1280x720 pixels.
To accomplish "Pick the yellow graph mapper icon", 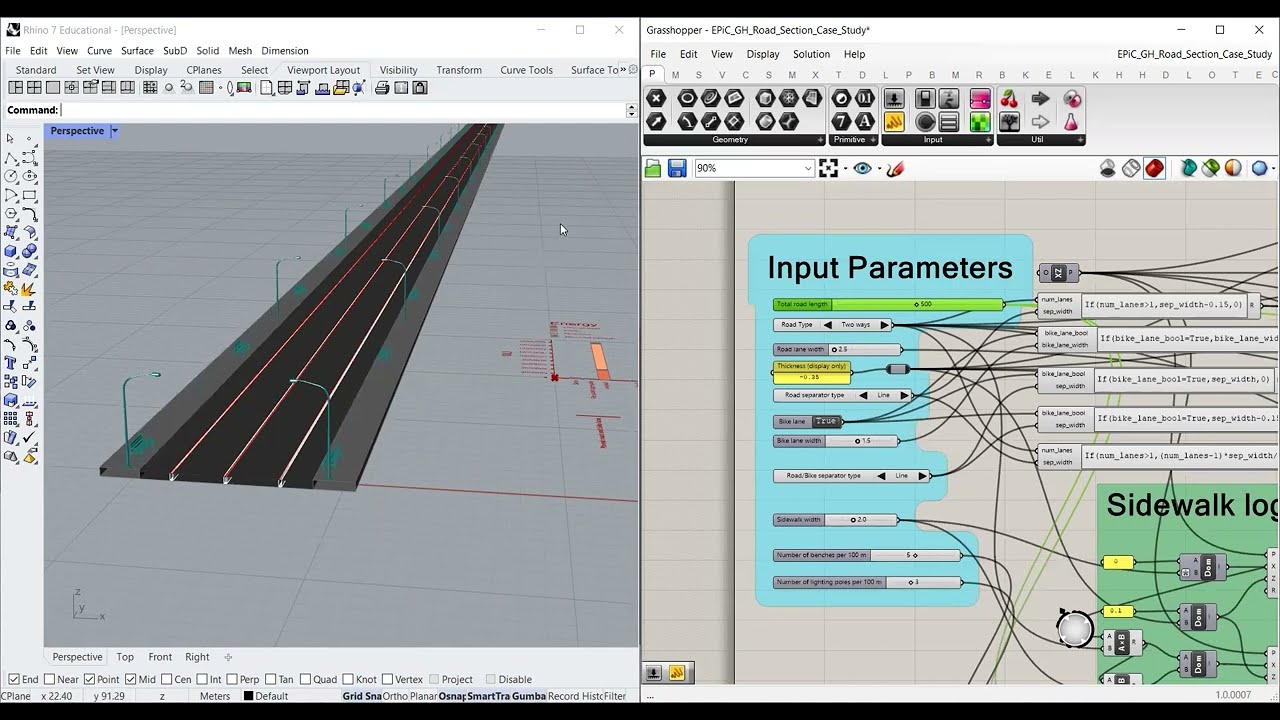I will tap(894, 122).
